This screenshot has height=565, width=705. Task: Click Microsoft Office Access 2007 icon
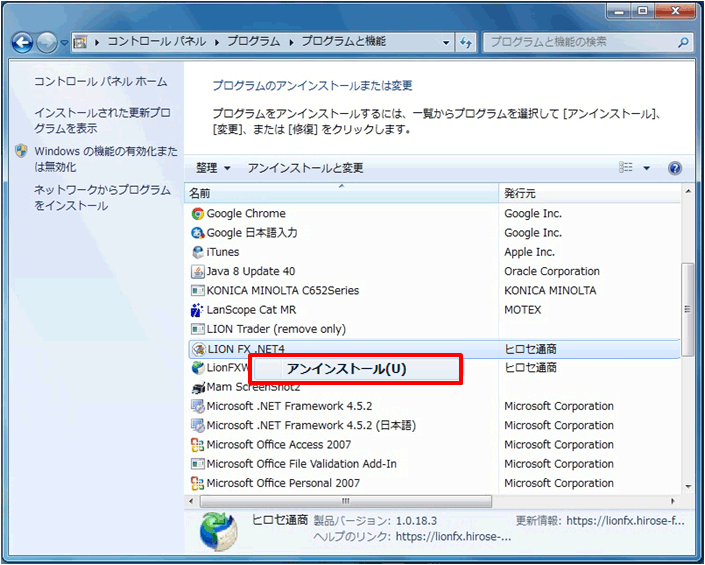(197, 445)
